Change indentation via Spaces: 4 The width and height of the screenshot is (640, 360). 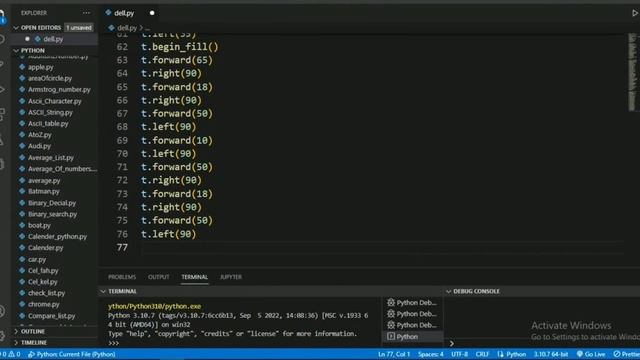(x=431, y=354)
